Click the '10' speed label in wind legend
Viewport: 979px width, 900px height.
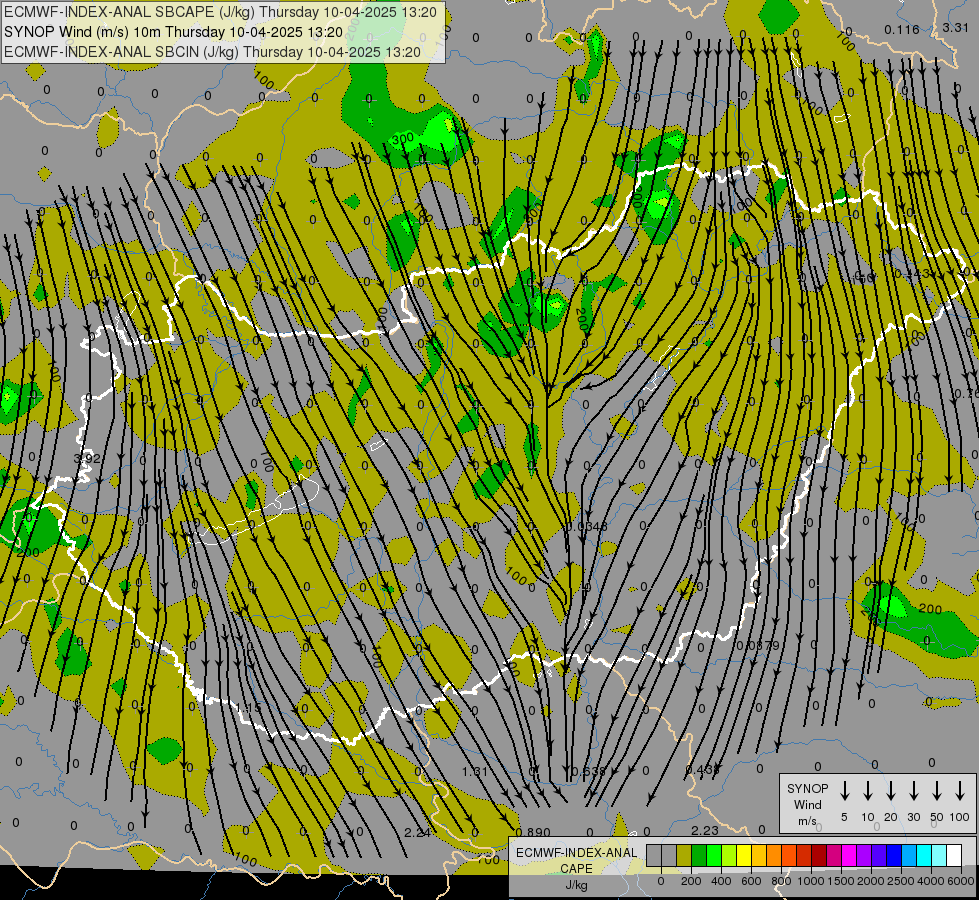click(868, 817)
